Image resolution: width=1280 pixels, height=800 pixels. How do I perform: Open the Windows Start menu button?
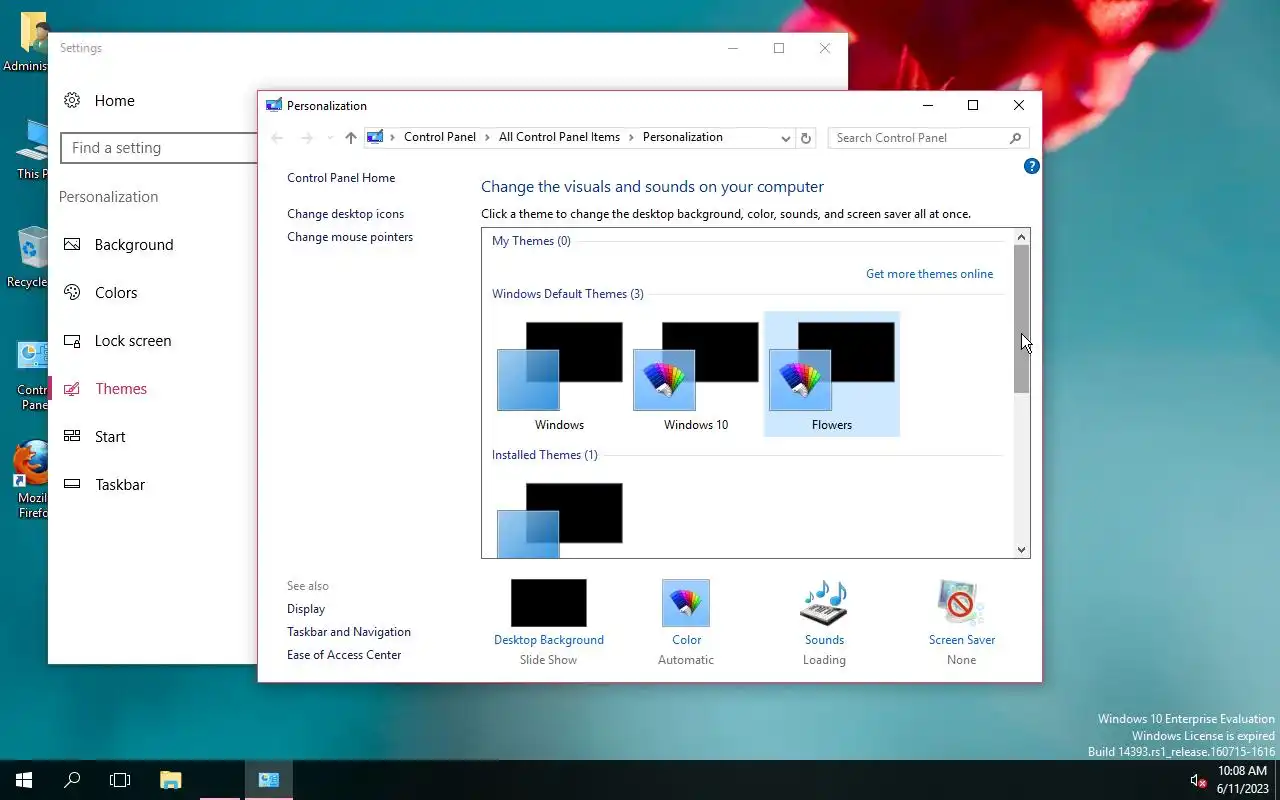[x=24, y=780]
